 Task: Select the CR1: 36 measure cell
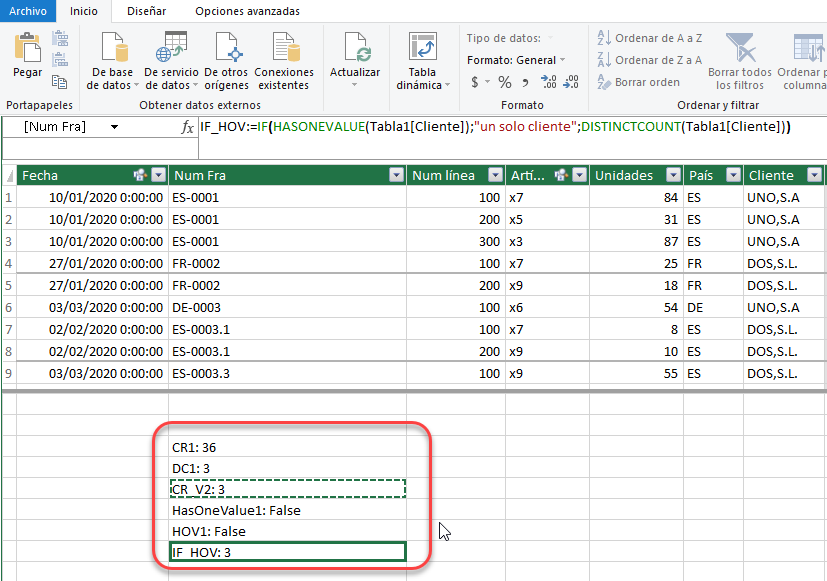[287, 447]
